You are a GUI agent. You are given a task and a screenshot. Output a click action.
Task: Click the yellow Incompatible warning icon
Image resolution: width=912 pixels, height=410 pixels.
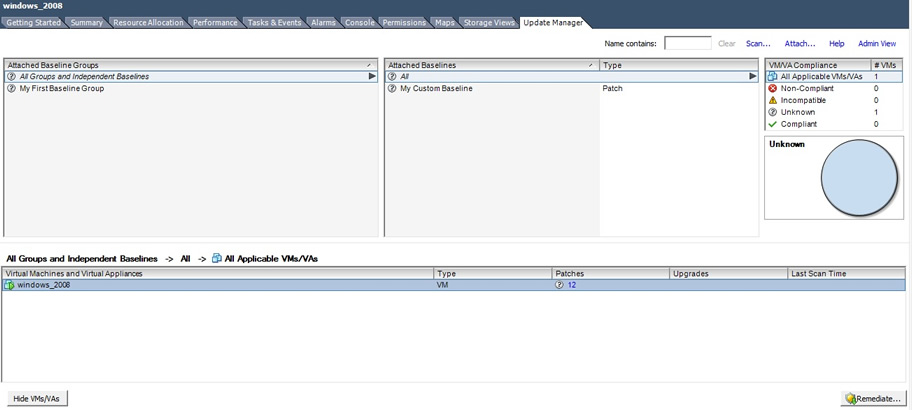(x=772, y=100)
